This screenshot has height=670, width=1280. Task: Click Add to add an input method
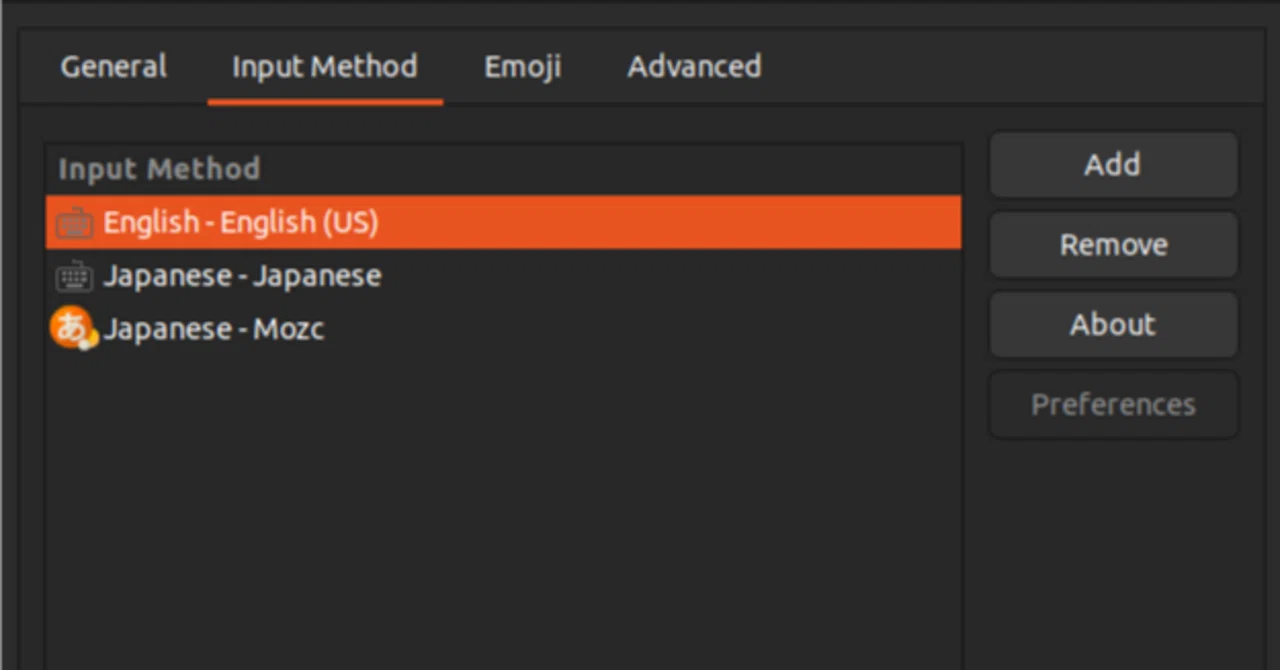pos(1113,165)
